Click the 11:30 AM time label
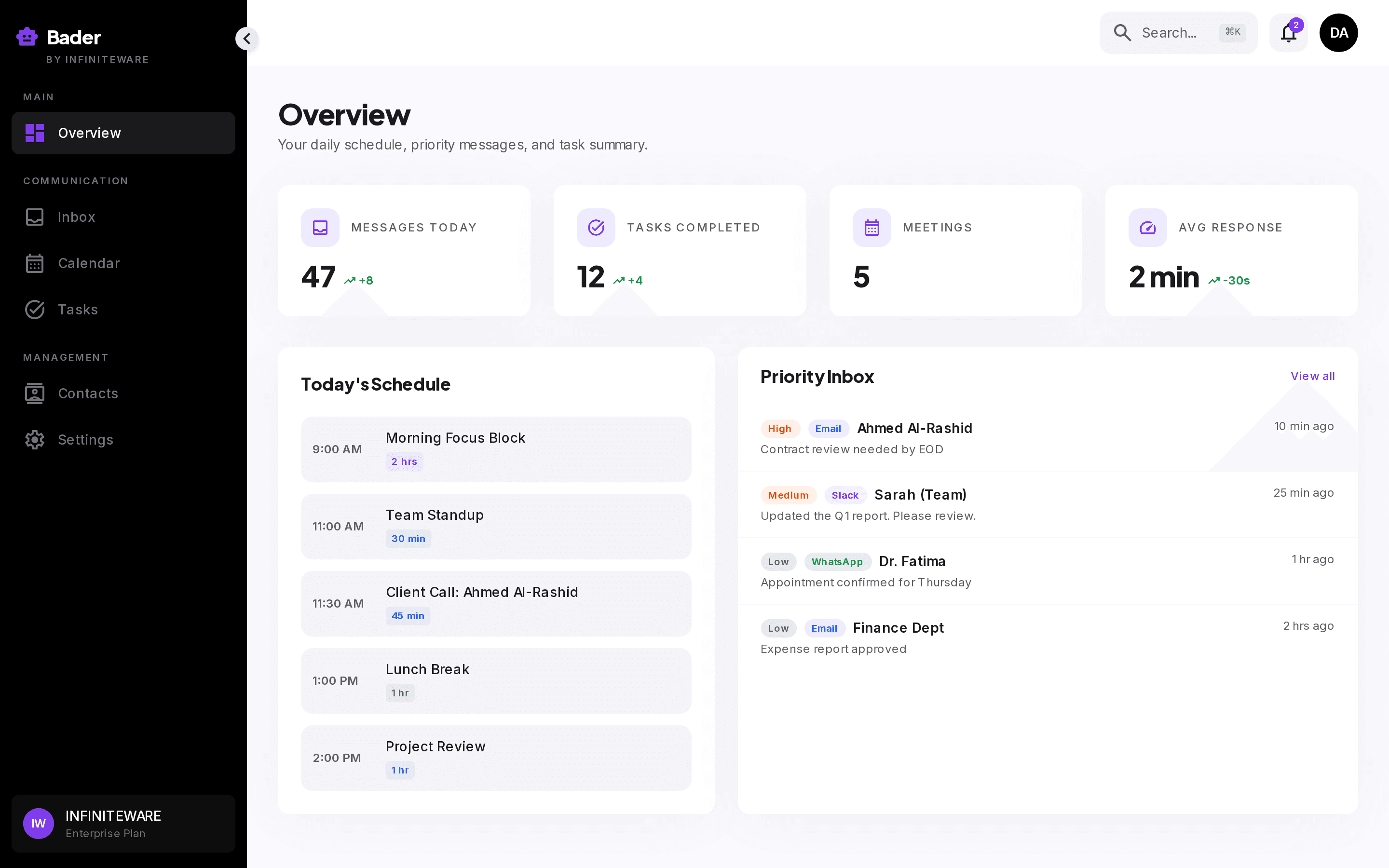Image resolution: width=1389 pixels, height=868 pixels. pyautogui.click(x=338, y=603)
